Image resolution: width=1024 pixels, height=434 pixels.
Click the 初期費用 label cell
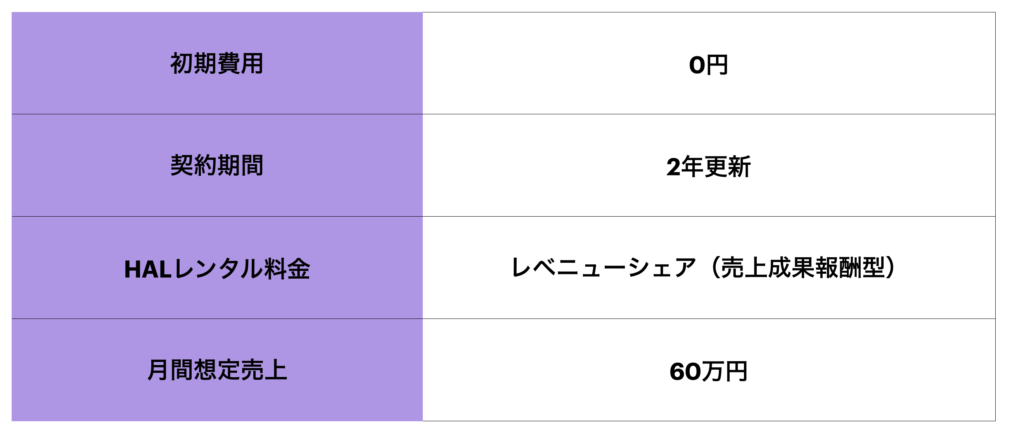click(217, 64)
